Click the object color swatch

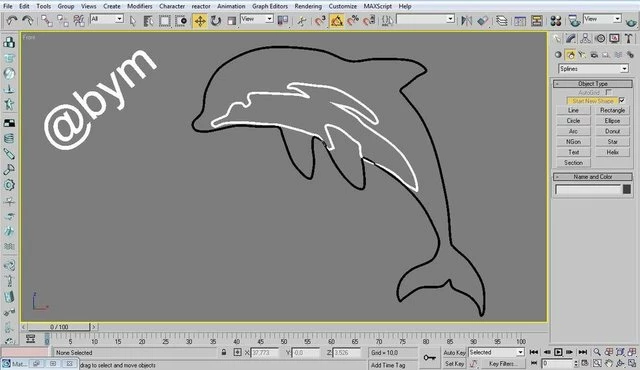point(627,189)
